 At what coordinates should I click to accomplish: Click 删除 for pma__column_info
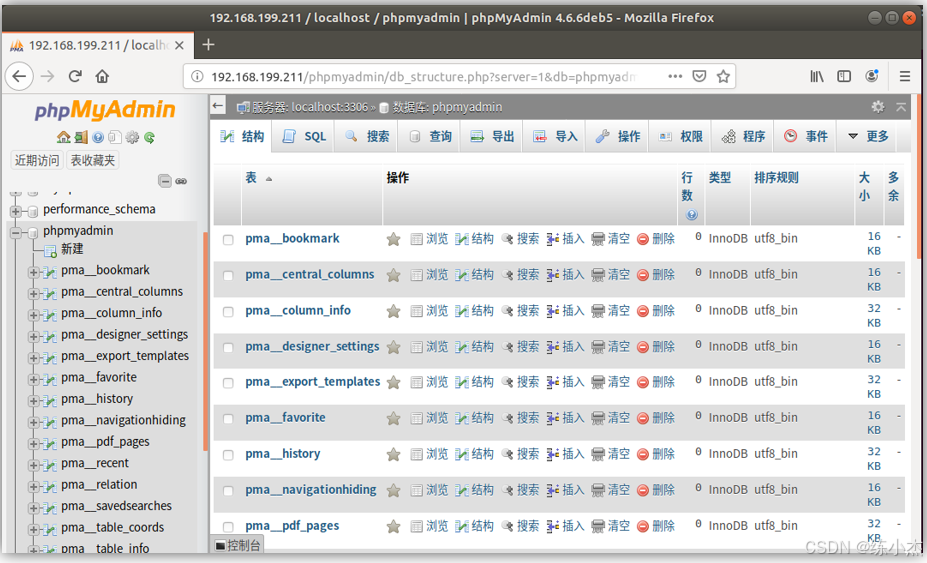[x=656, y=311]
